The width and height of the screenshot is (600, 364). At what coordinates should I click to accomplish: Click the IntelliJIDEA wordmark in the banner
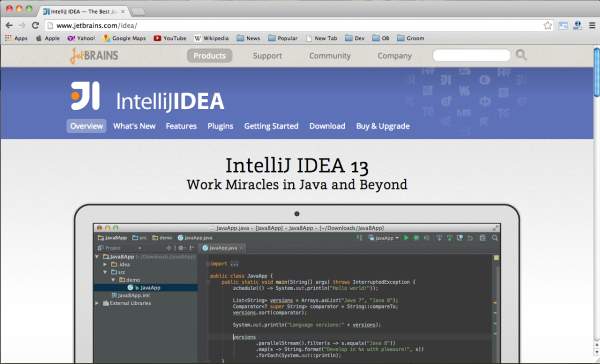coord(170,101)
